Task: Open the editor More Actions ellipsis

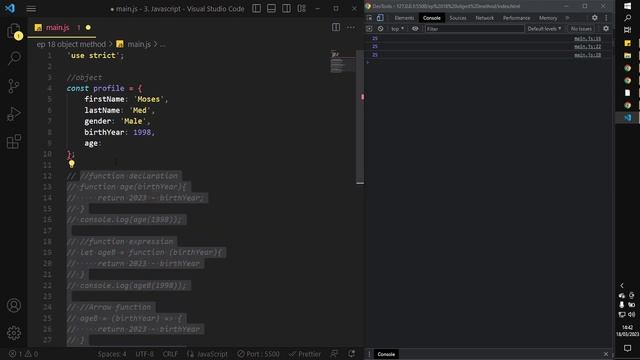Action: (351, 27)
